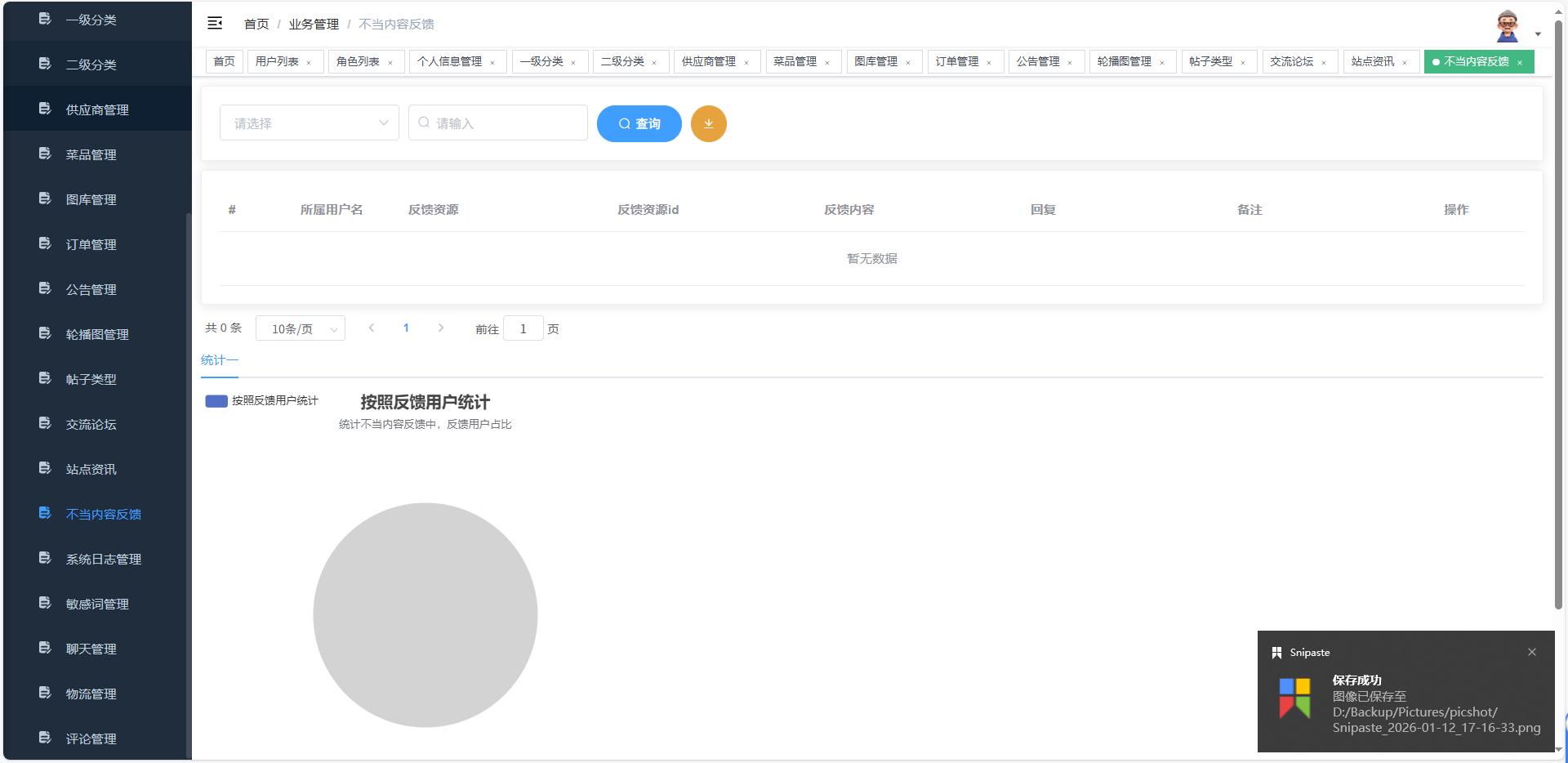The width and height of the screenshot is (1568, 763).
Task: Open 聊天管理 from the sidebar
Action: pos(91,649)
